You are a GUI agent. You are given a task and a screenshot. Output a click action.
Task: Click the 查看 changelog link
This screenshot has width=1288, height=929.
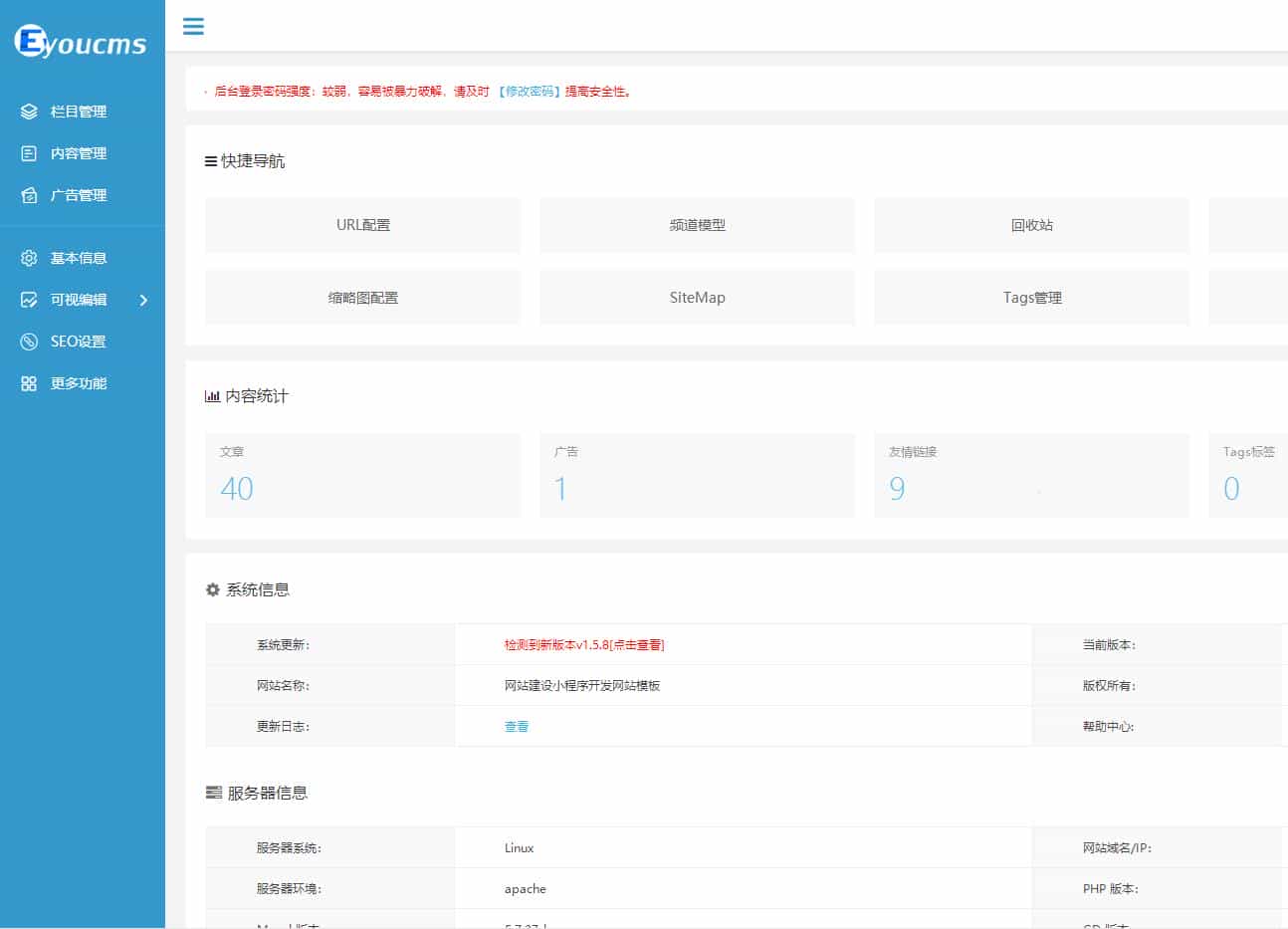pos(517,727)
